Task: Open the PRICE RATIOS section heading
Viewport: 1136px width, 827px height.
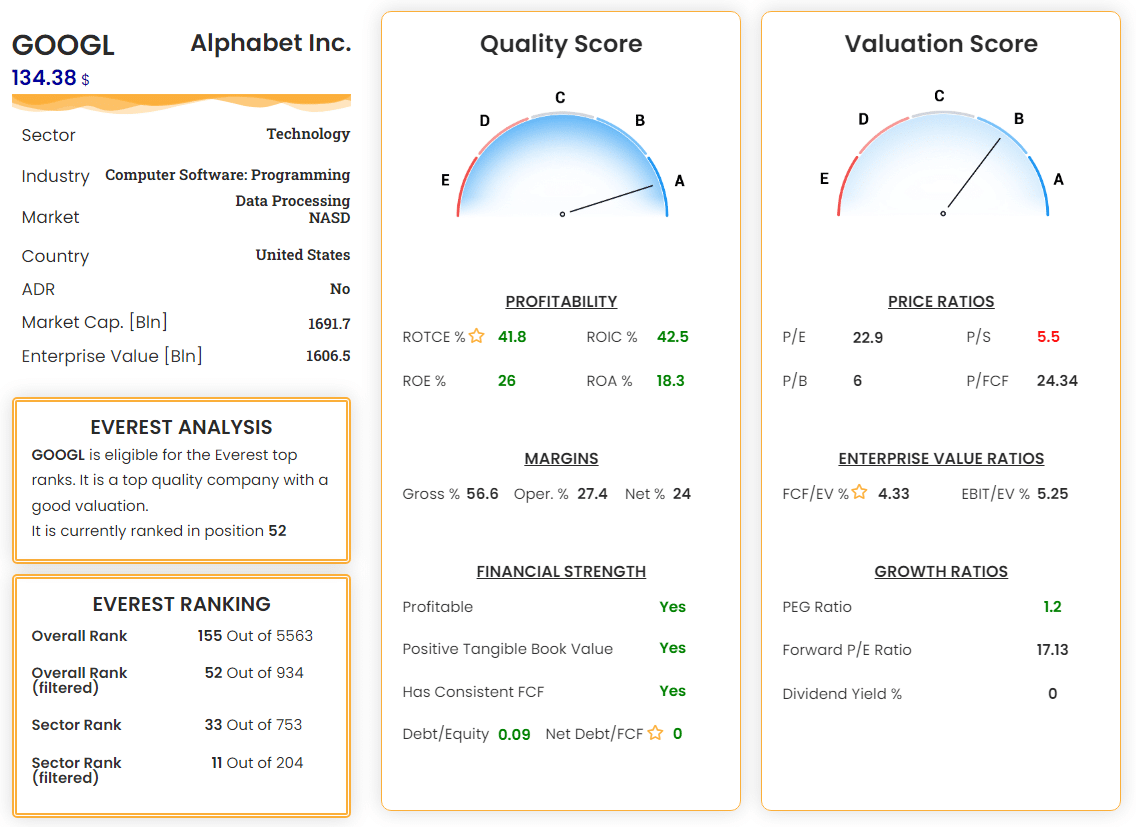Action: coord(941,302)
